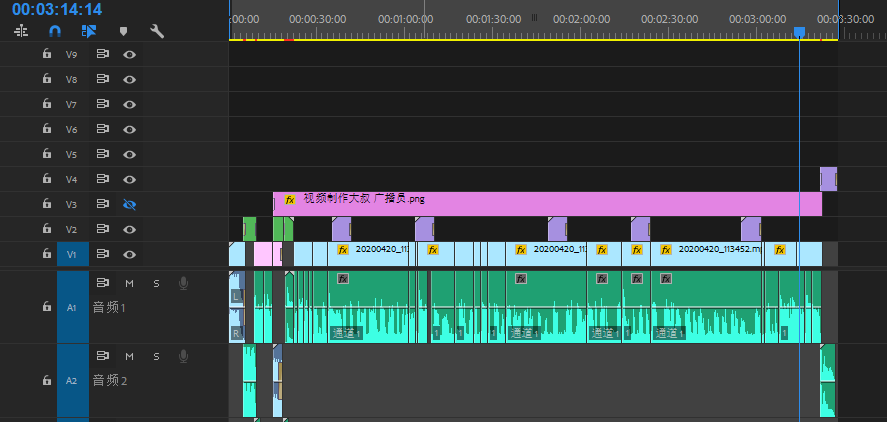Toggle Linked Selection icon
887x422 pixels.
pyautogui.click(x=89, y=31)
